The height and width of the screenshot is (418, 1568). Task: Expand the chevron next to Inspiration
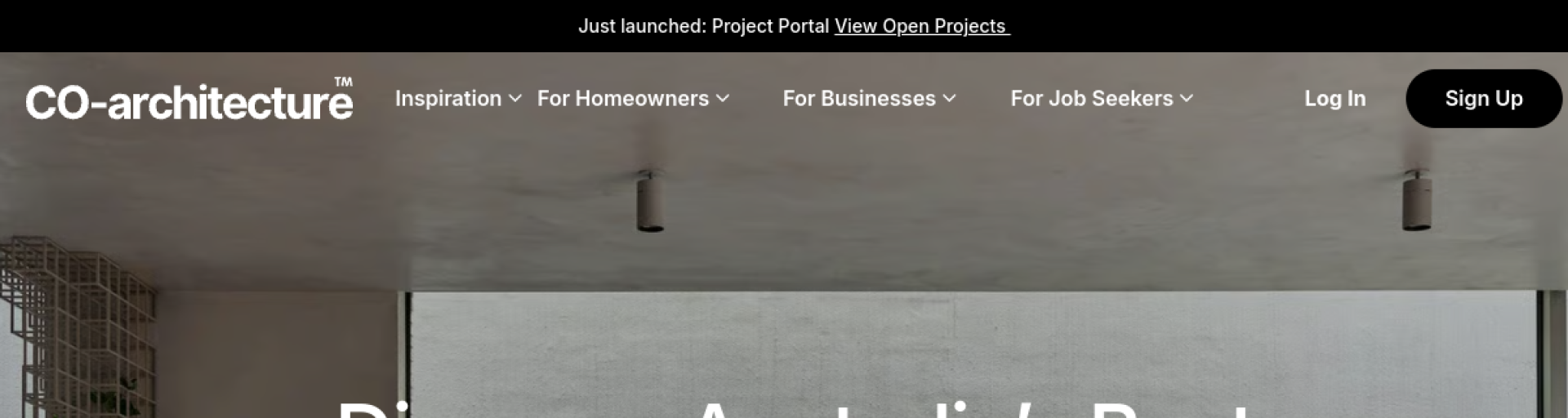click(x=515, y=98)
